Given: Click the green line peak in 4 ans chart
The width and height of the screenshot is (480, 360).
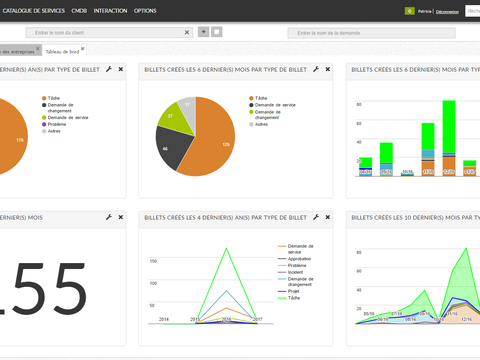Looking at the screenshot, I should click(x=226, y=249).
